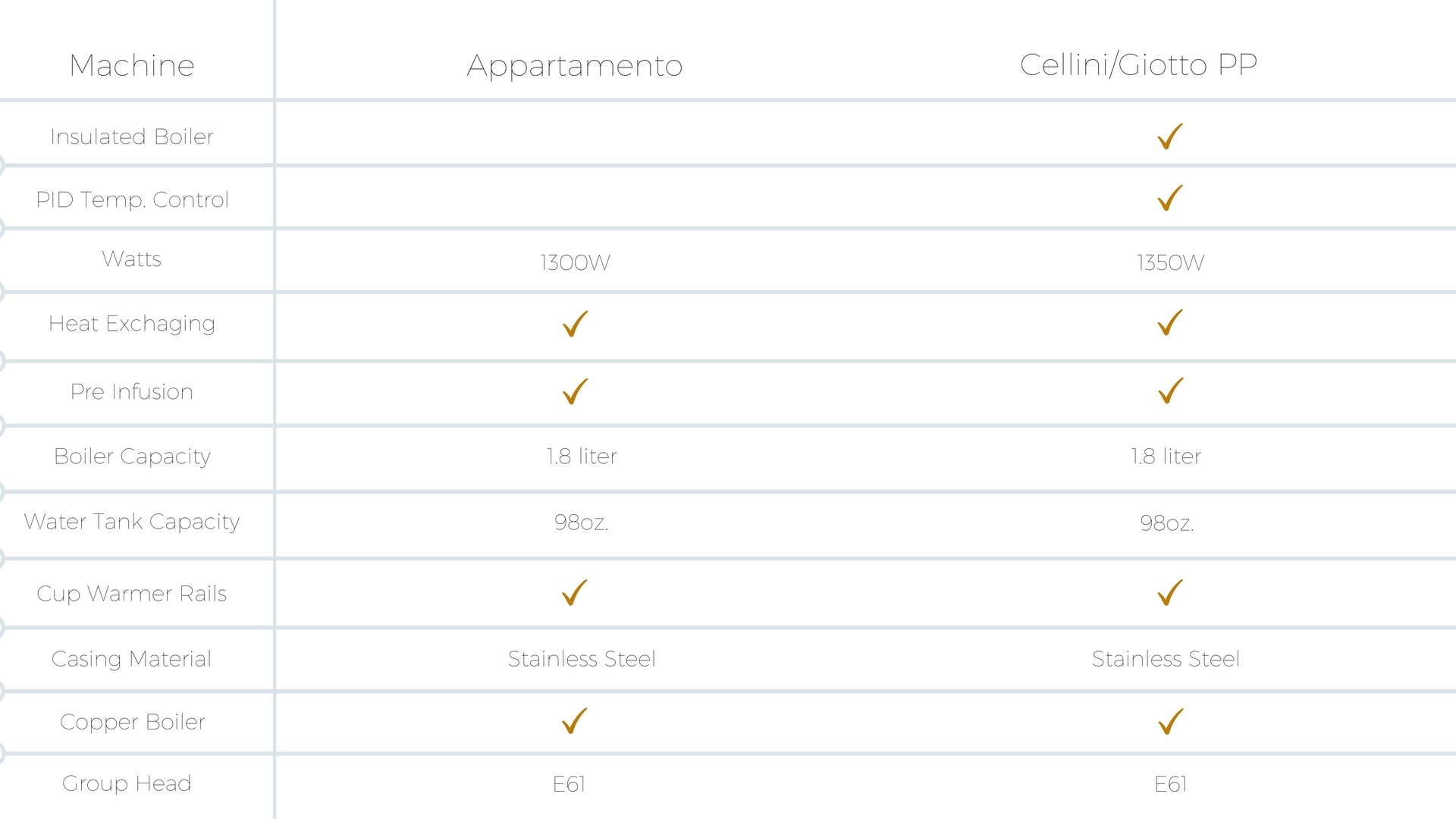Click the Insulated Boiler checkmark for Cellini/Giotto PP
Viewport: 1456px width, 819px height.
1170,136
